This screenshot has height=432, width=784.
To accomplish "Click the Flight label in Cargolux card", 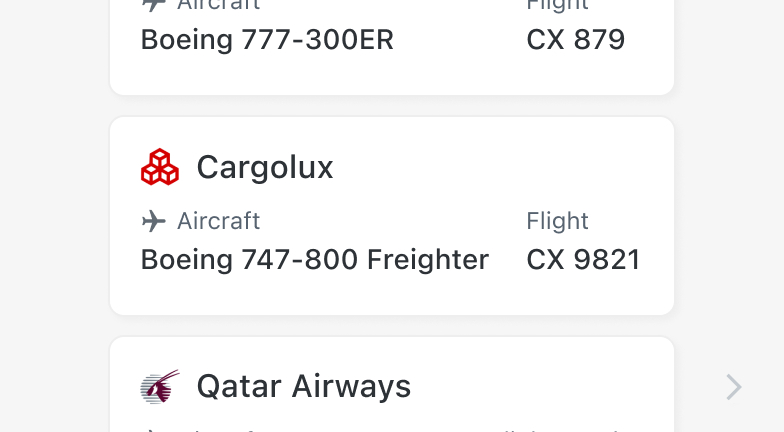I will [x=557, y=221].
